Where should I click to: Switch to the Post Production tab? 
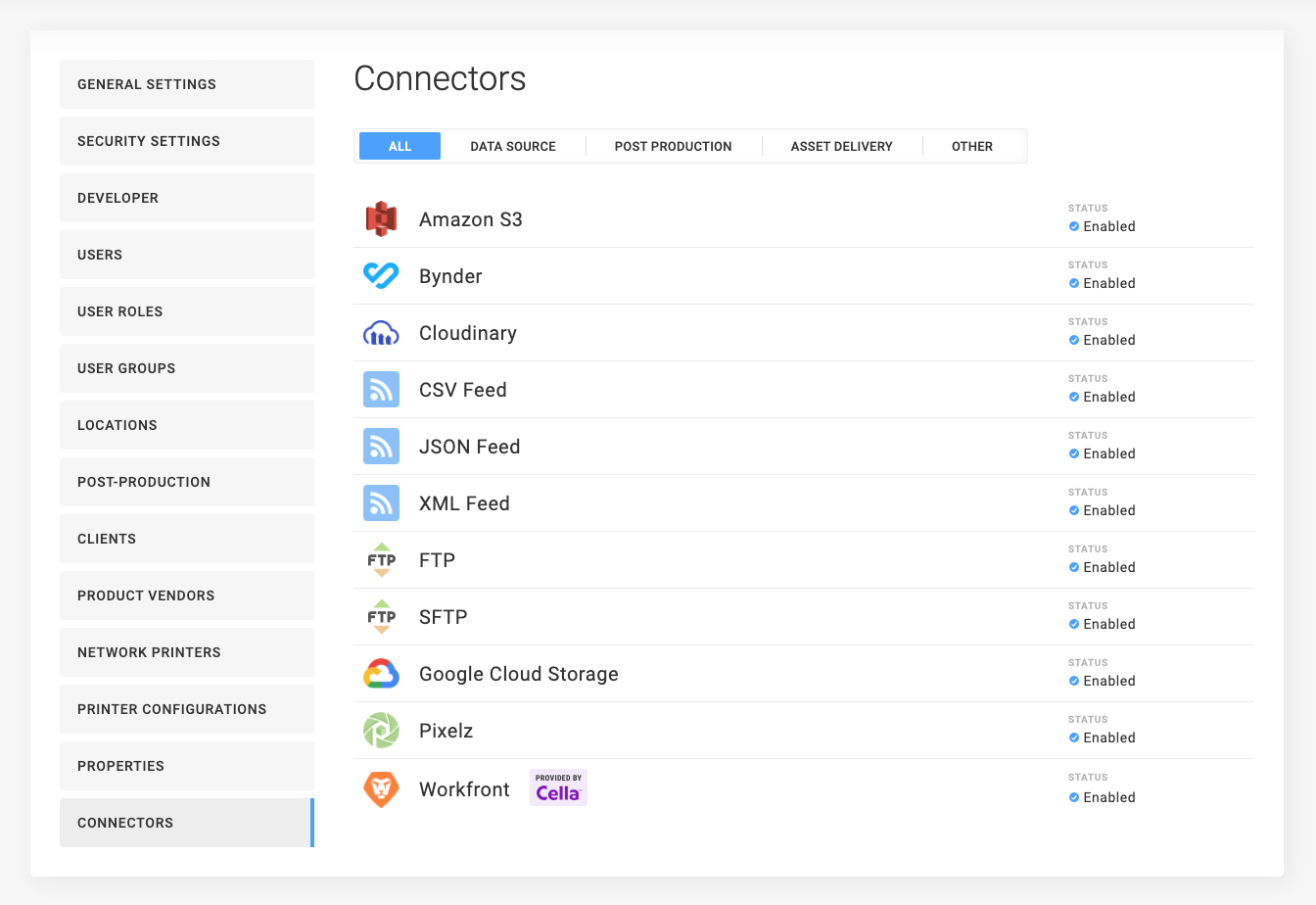click(x=673, y=146)
